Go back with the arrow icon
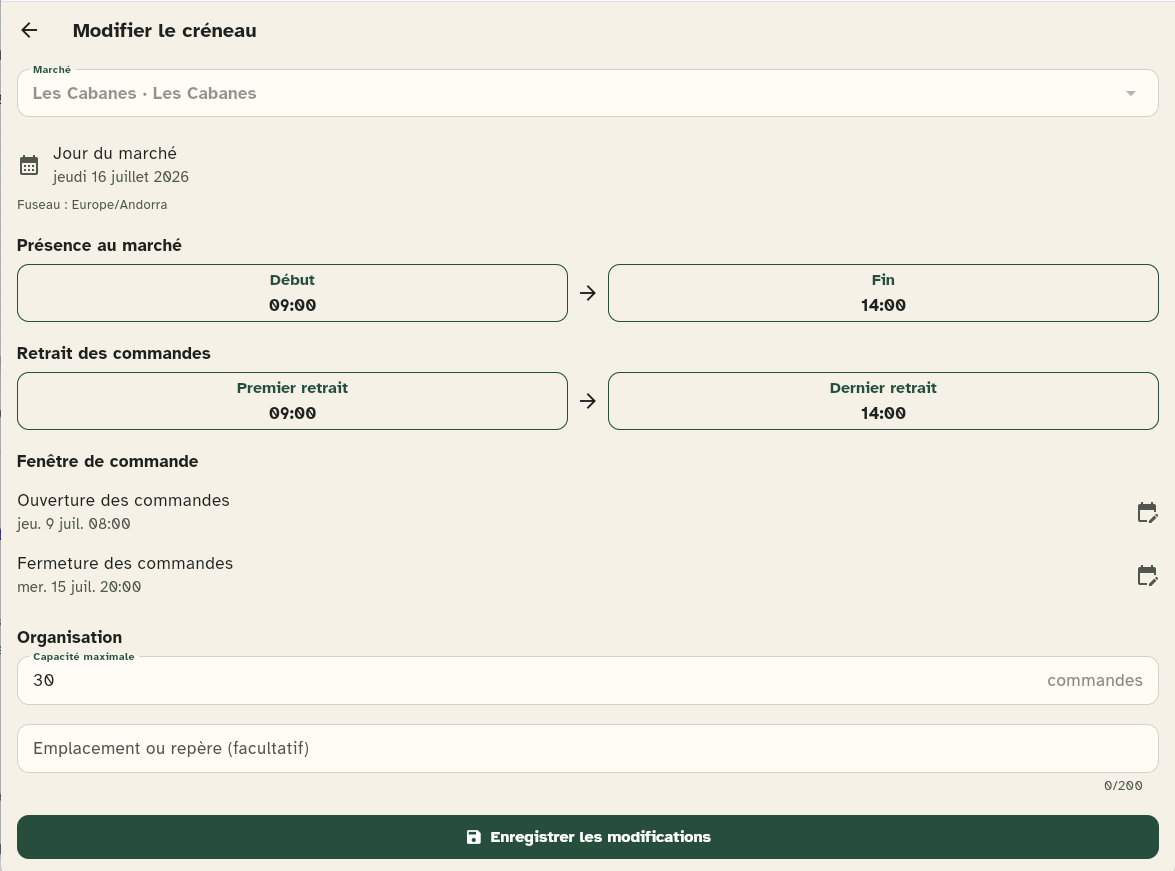This screenshot has width=1175, height=871. click(x=29, y=30)
